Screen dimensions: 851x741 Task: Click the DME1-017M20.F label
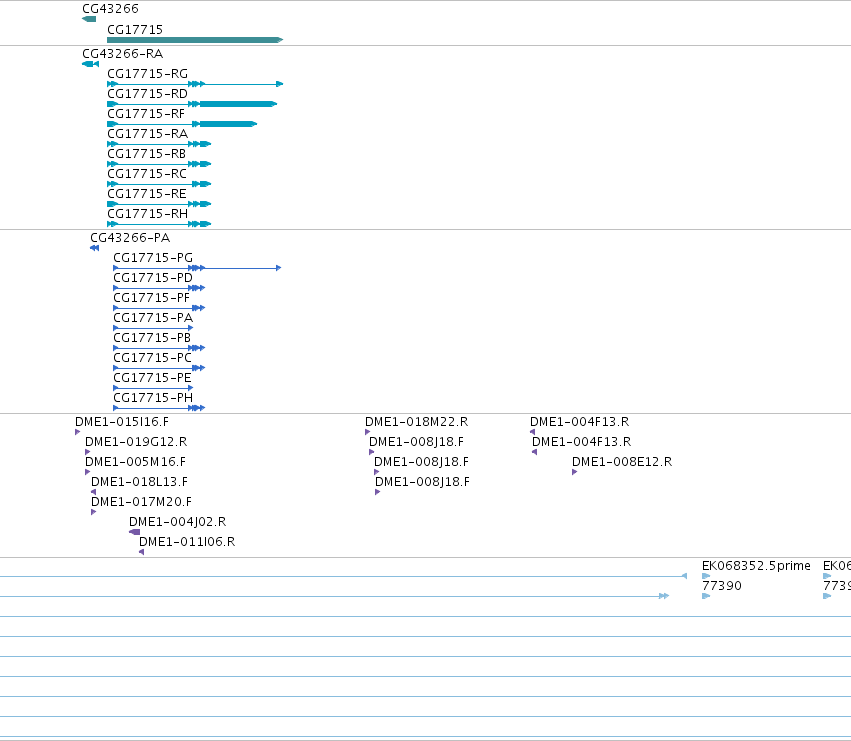tap(141, 502)
